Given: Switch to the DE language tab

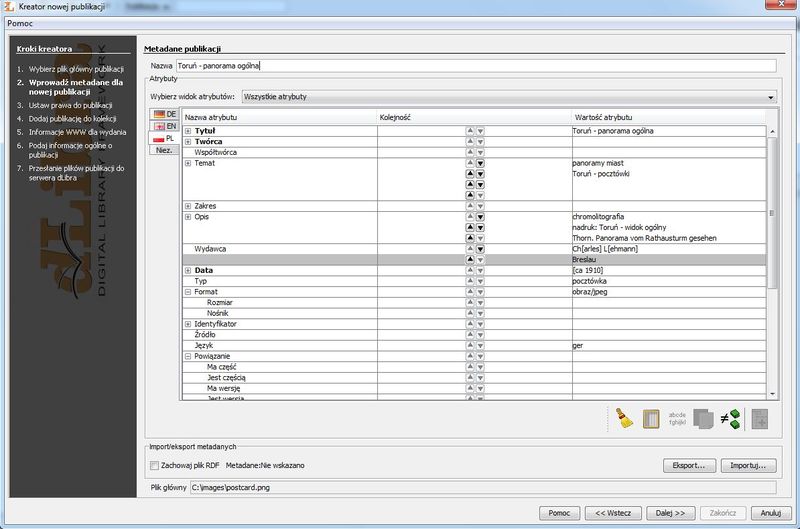Looking at the screenshot, I should point(164,114).
